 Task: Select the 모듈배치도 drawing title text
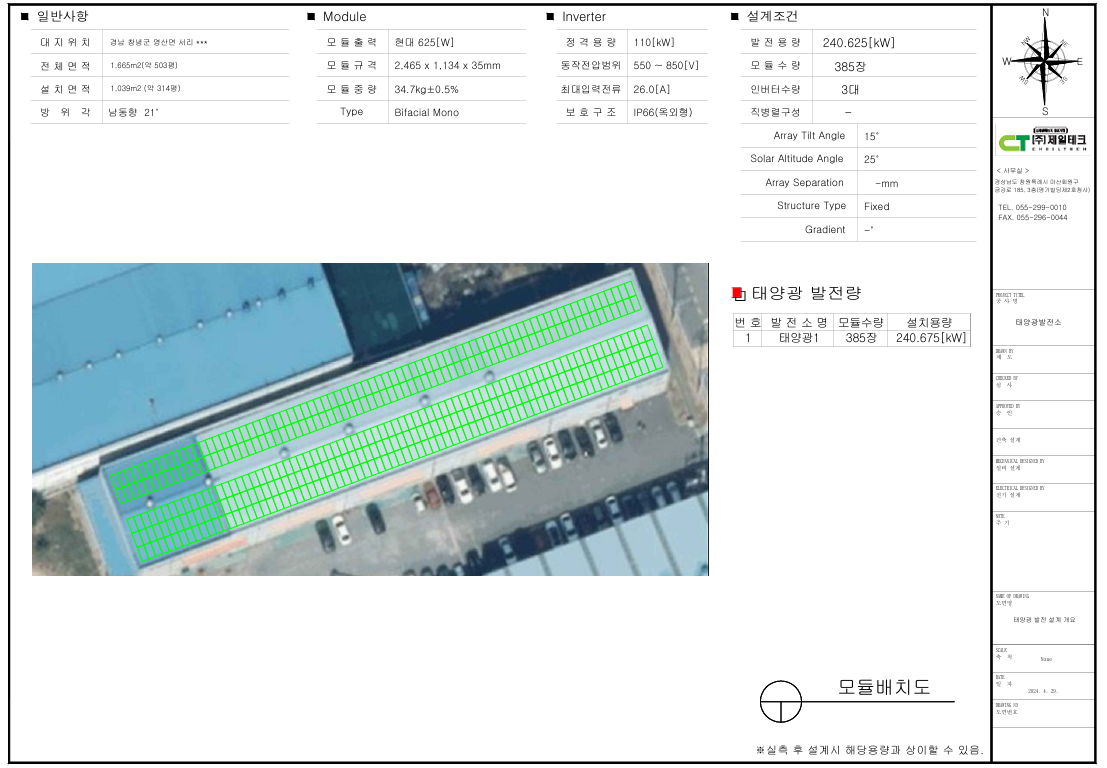pos(883,687)
